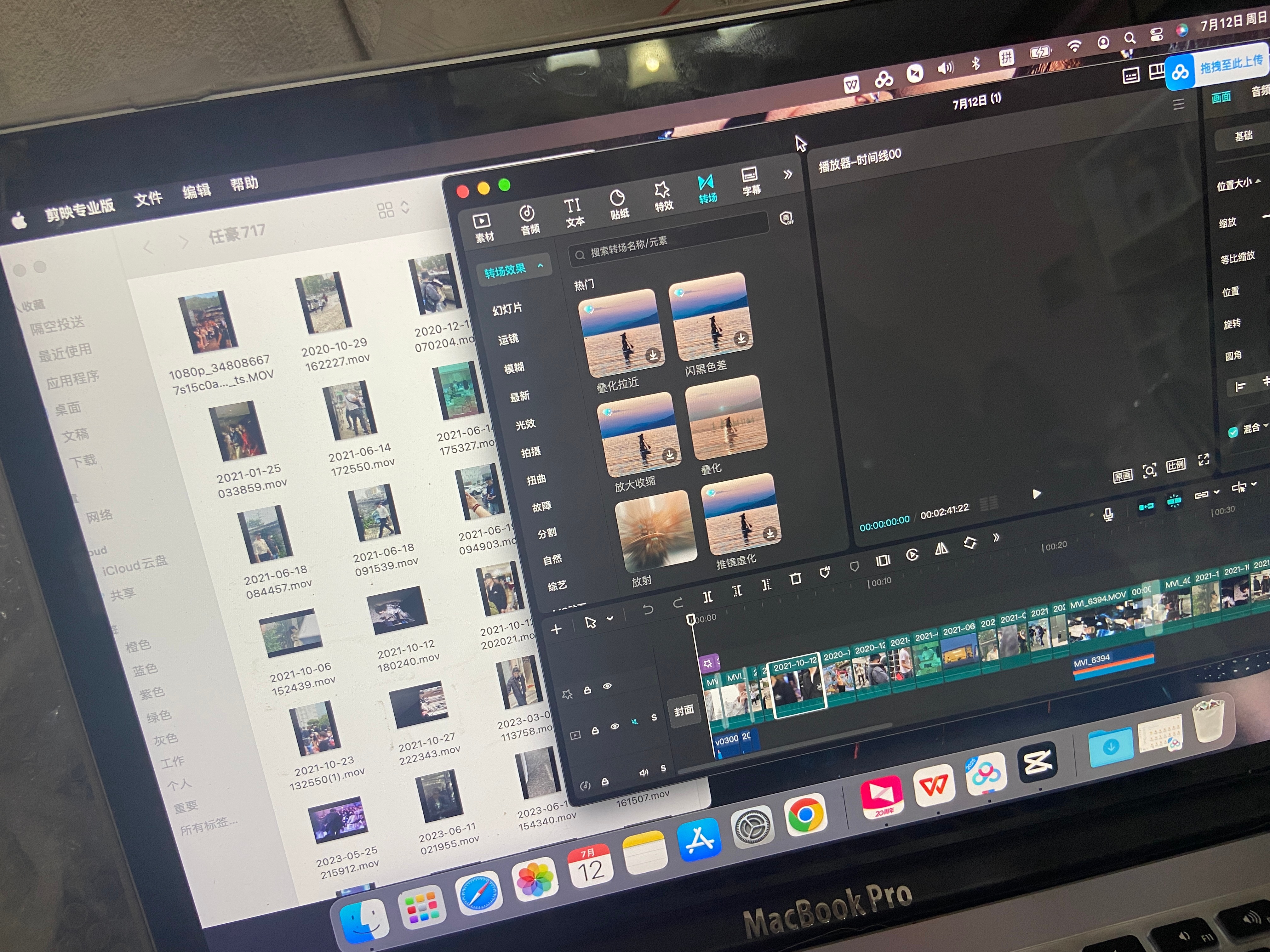Click the 原画 quality button in player
Image resolution: width=1270 pixels, height=952 pixels.
pos(1123,476)
